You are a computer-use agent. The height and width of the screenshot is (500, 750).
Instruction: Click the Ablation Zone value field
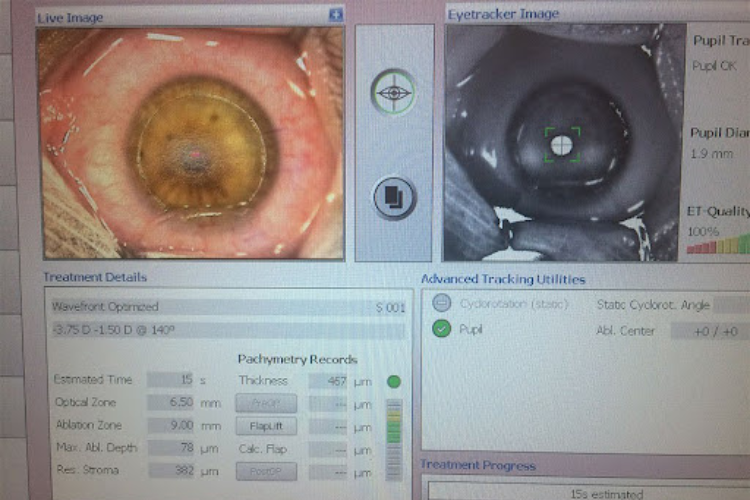[x=171, y=425]
